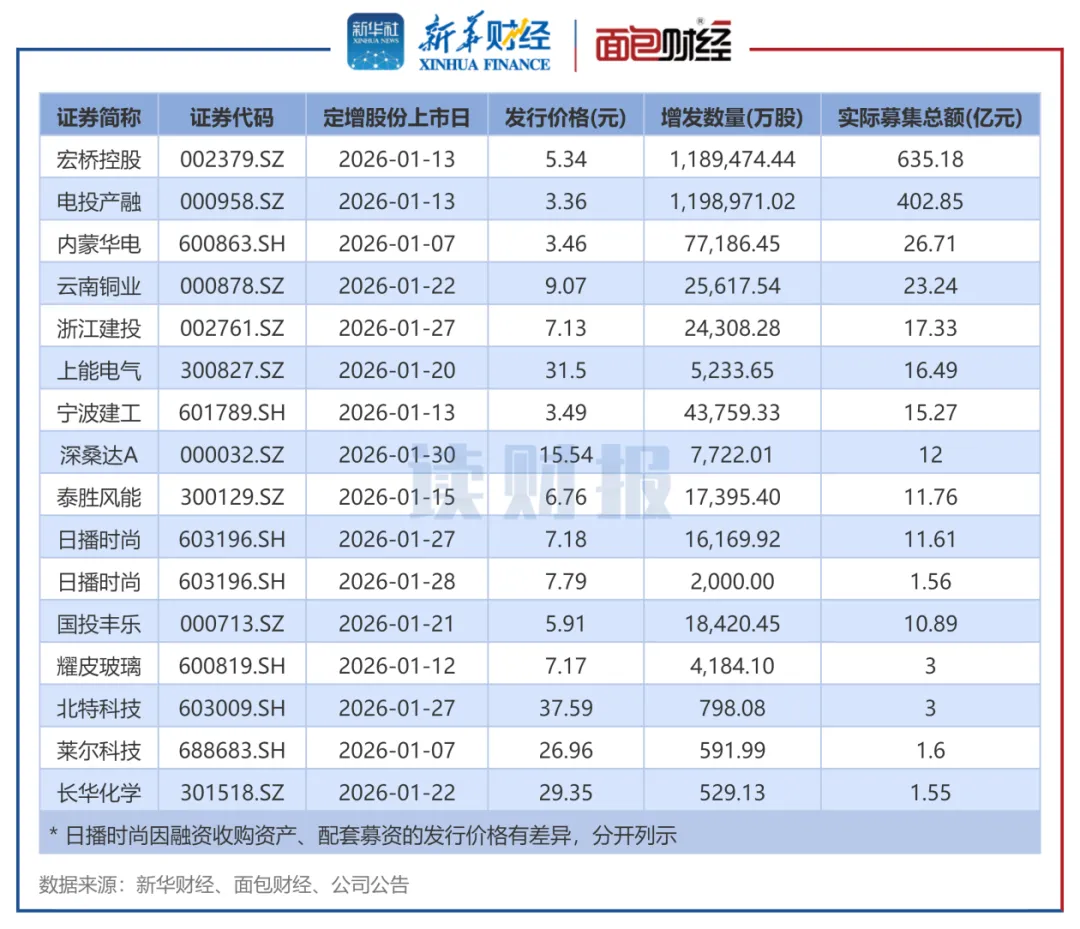Click the 电投产融 name cell
The width and height of the screenshot is (1080, 929).
tap(98, 201)
